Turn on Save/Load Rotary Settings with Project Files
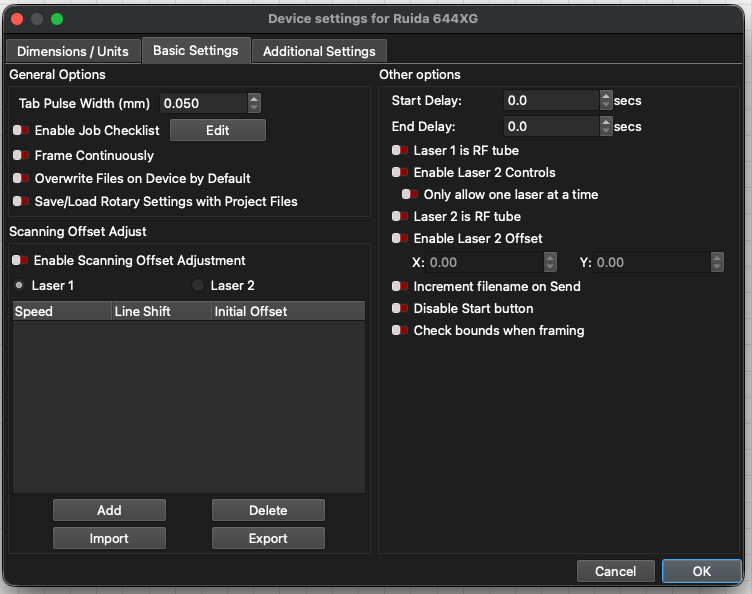The height and width of the screenshot is (594, 752). 21,202
